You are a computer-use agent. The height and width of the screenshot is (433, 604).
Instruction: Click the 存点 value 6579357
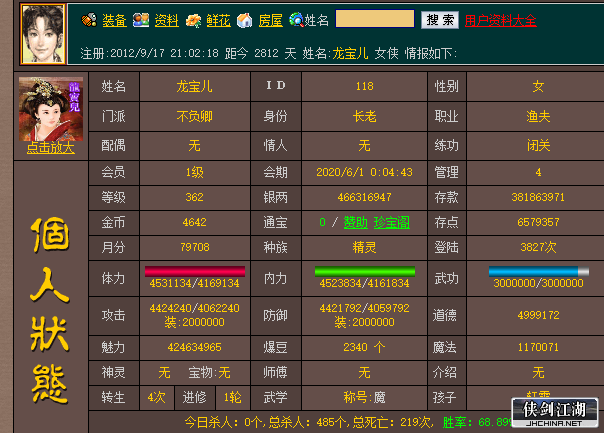pos(538,222)
